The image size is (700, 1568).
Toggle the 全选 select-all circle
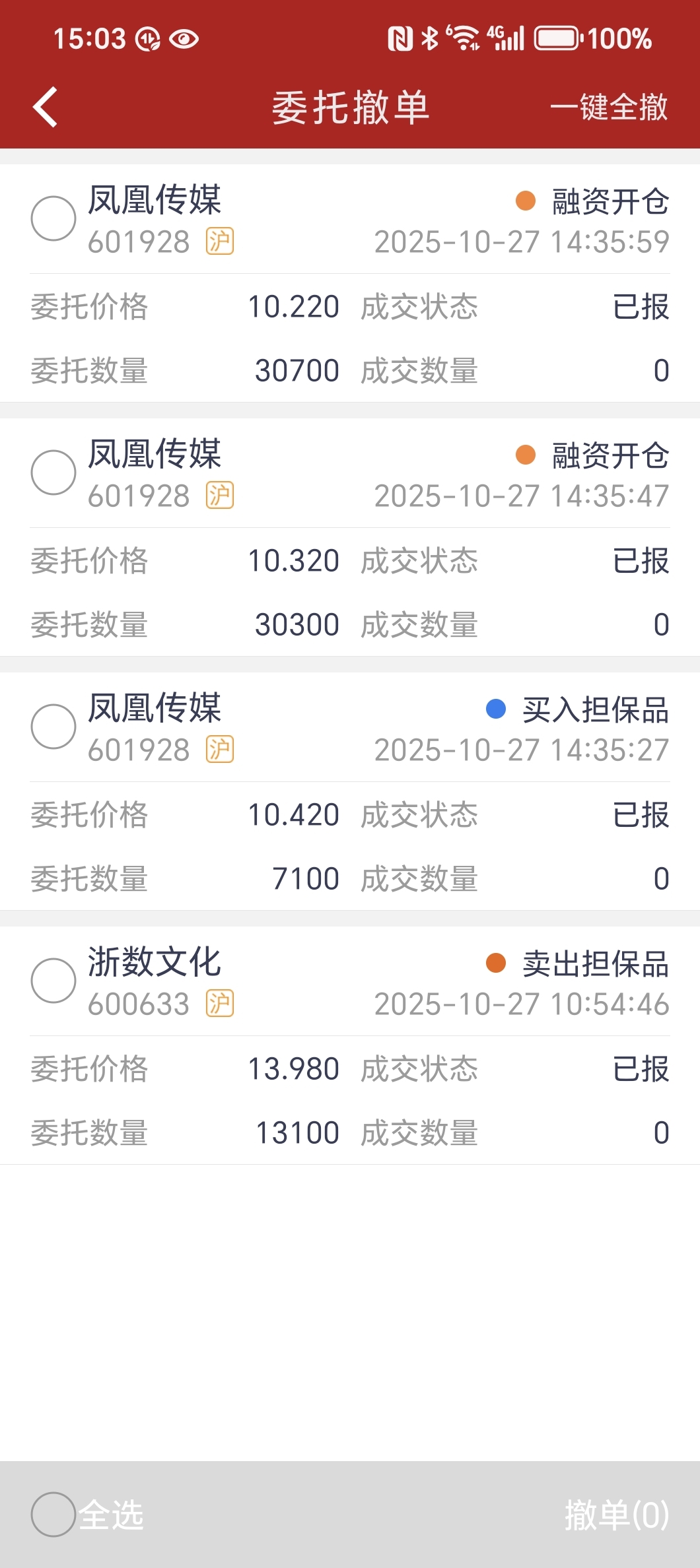53,1514
